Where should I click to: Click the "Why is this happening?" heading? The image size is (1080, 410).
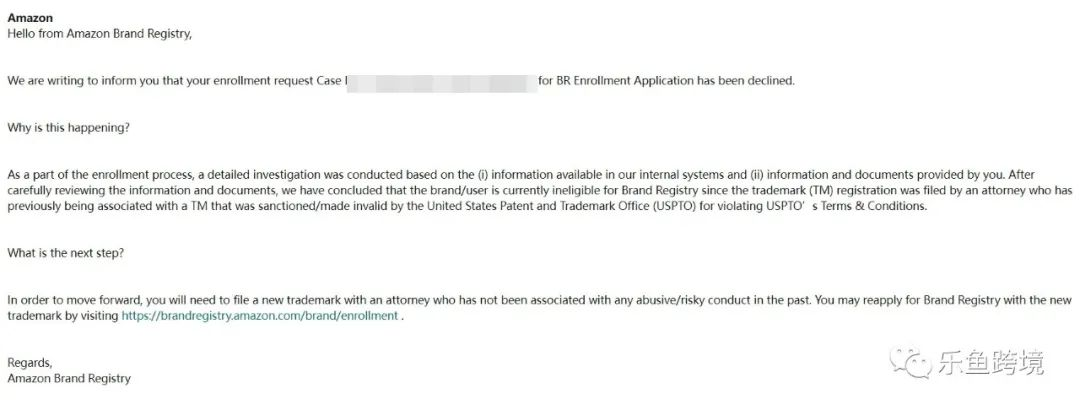68,128
